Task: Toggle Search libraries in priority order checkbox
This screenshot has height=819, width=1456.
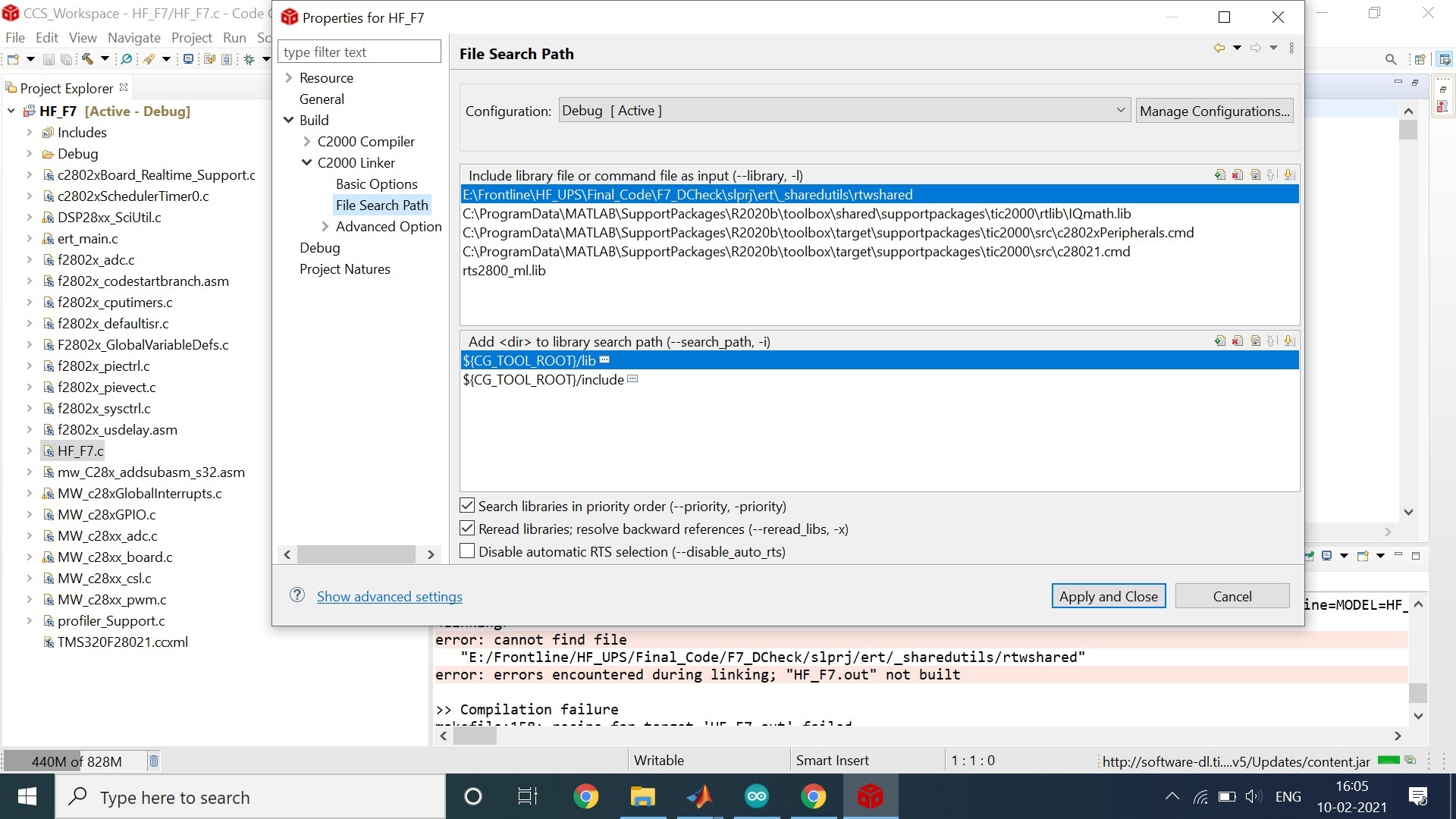Action: point(468,506)
